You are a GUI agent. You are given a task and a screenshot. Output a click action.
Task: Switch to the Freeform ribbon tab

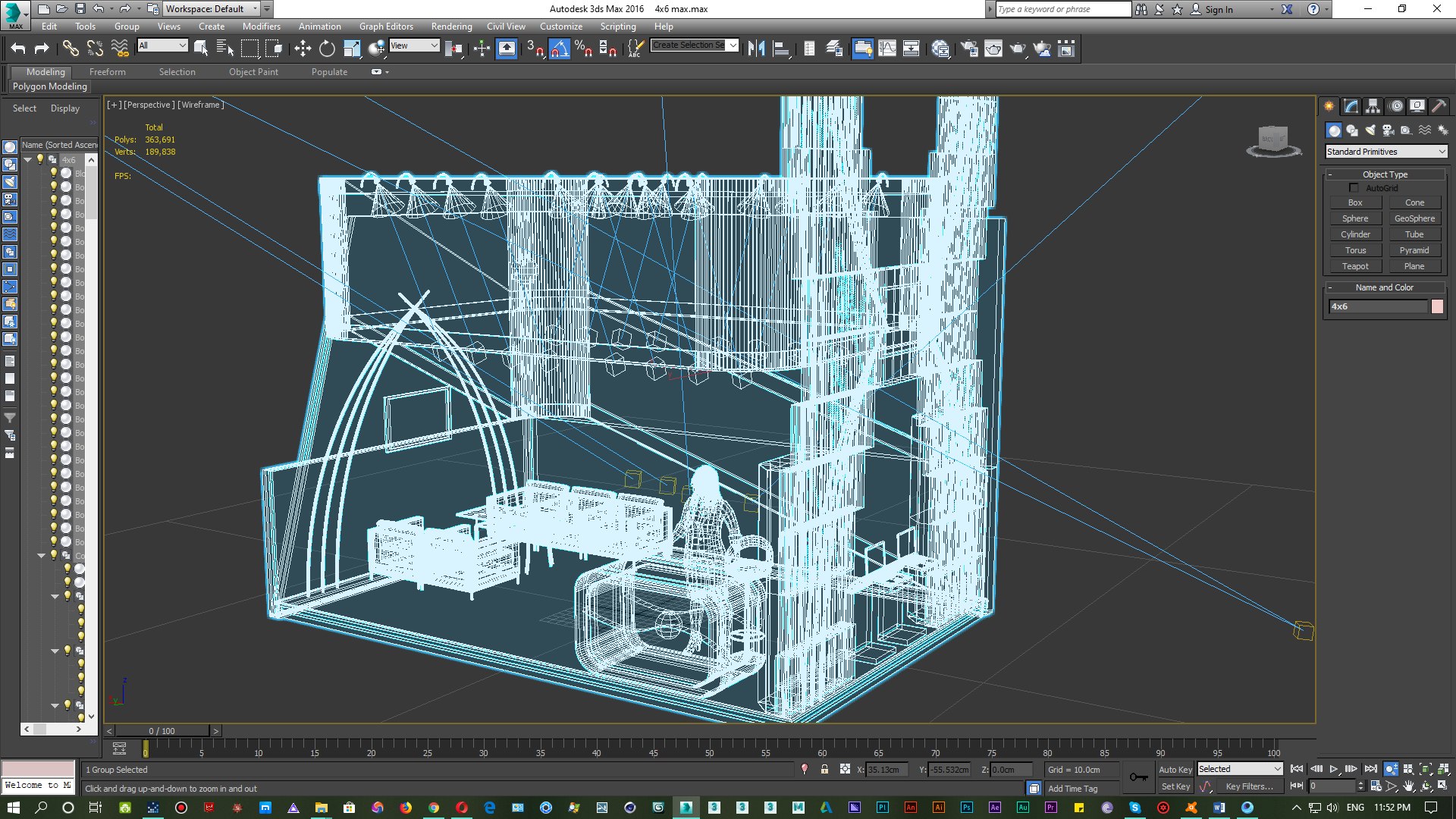pos(107,72)
